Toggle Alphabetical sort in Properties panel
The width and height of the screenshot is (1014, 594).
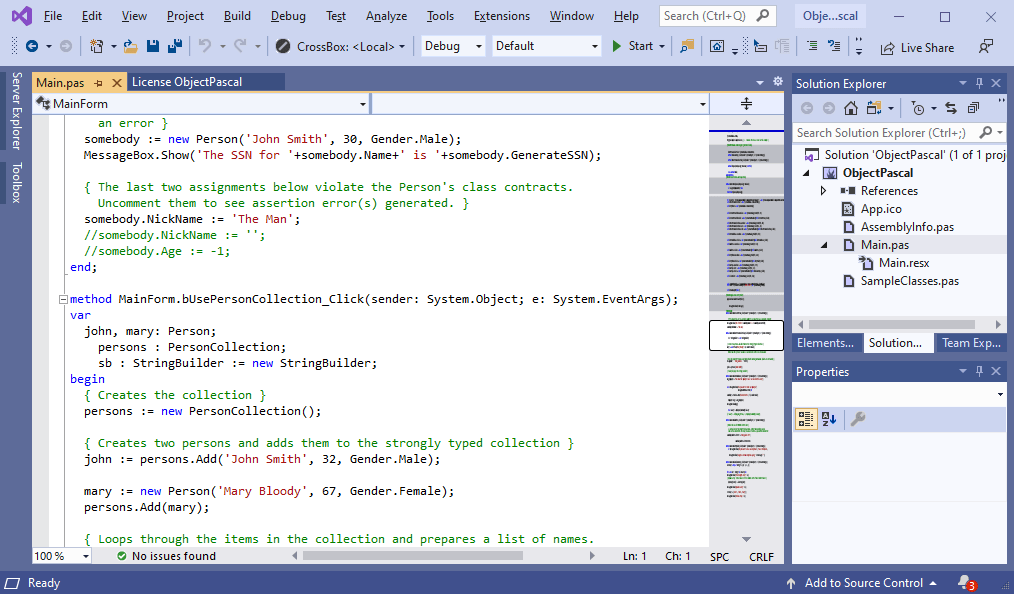click(x=828, y=419)
